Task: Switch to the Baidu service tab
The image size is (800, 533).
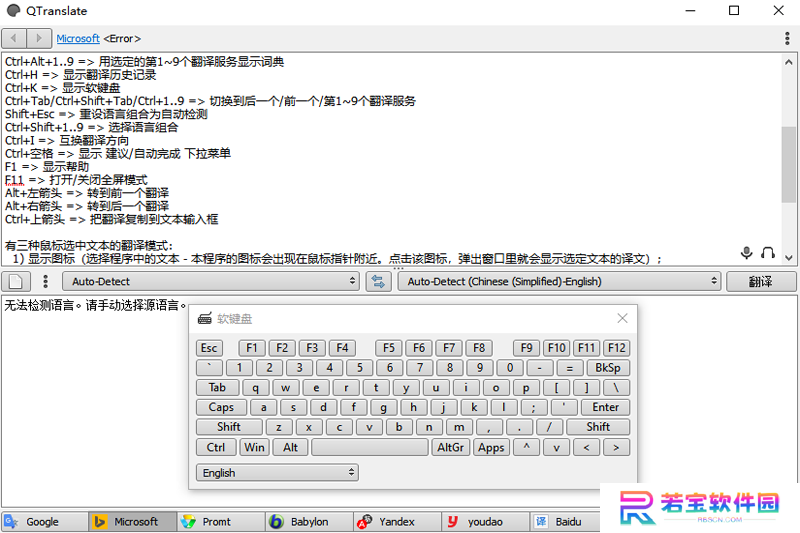Action: (565, 522)
